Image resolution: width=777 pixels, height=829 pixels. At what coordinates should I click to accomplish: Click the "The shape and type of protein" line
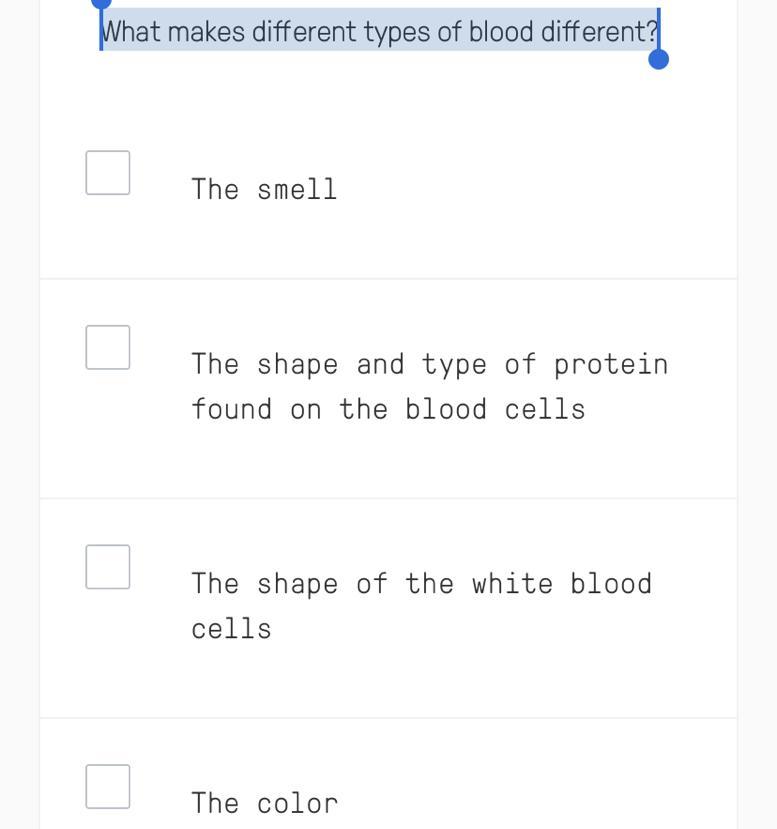pyautogui.click(x=429, y=364)
